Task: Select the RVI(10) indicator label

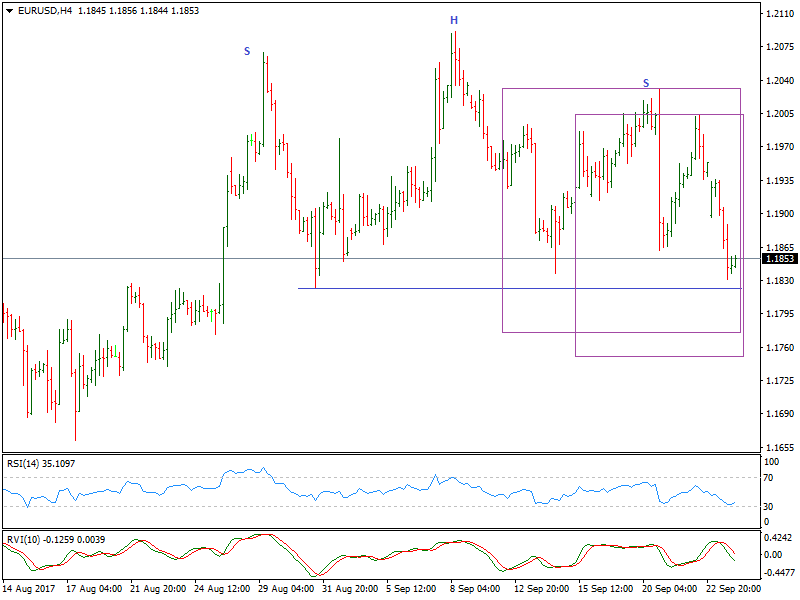Action: tap(56, 539)
